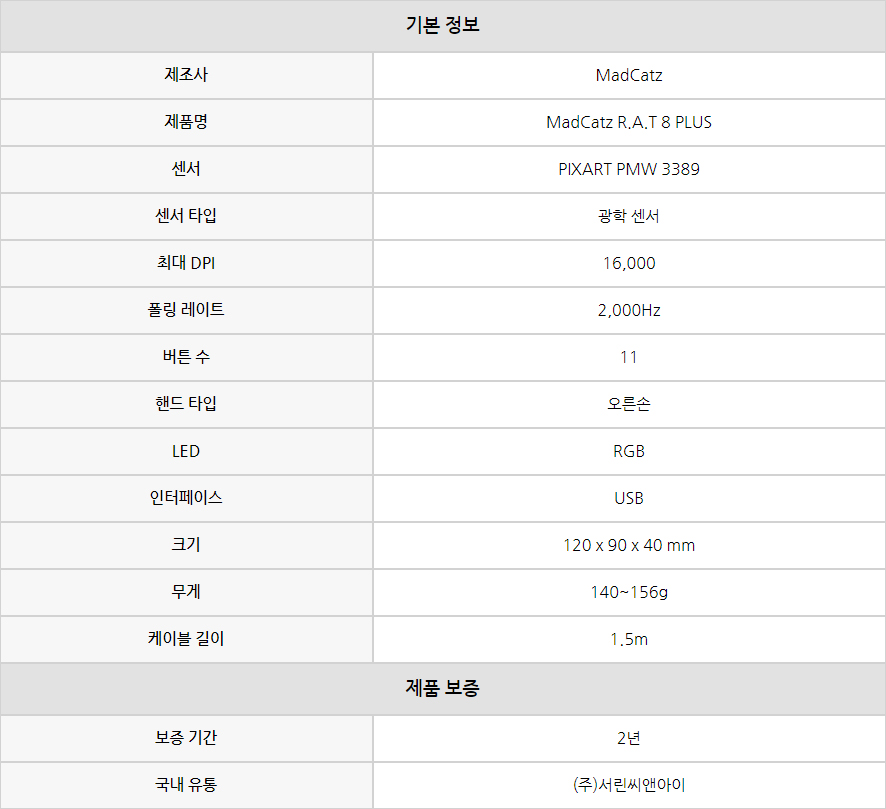Click the MadCatz manufacturer value
Image resolution: width=886 pixels, height=809 pixels.
pyautogui.click(x=629, y=75)
